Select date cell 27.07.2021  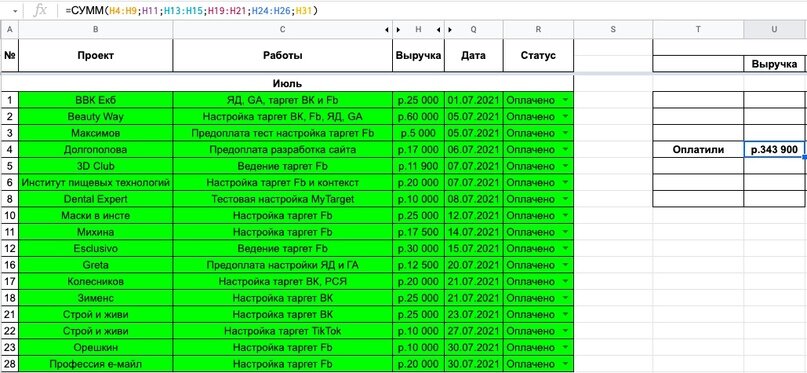pos(473,331)
